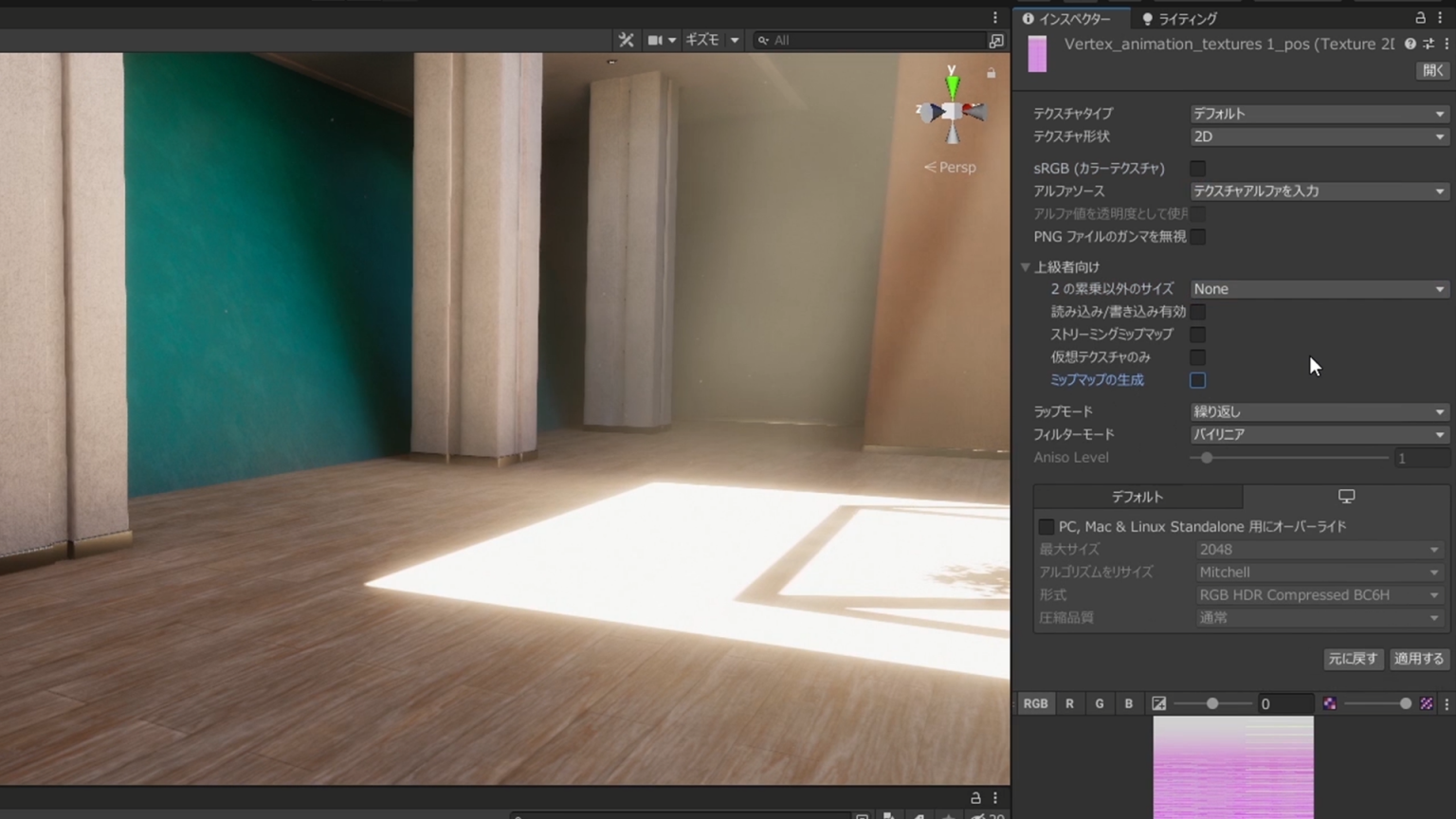
Task: Click the help icon on the texture header
Action: coord(1410,44)
